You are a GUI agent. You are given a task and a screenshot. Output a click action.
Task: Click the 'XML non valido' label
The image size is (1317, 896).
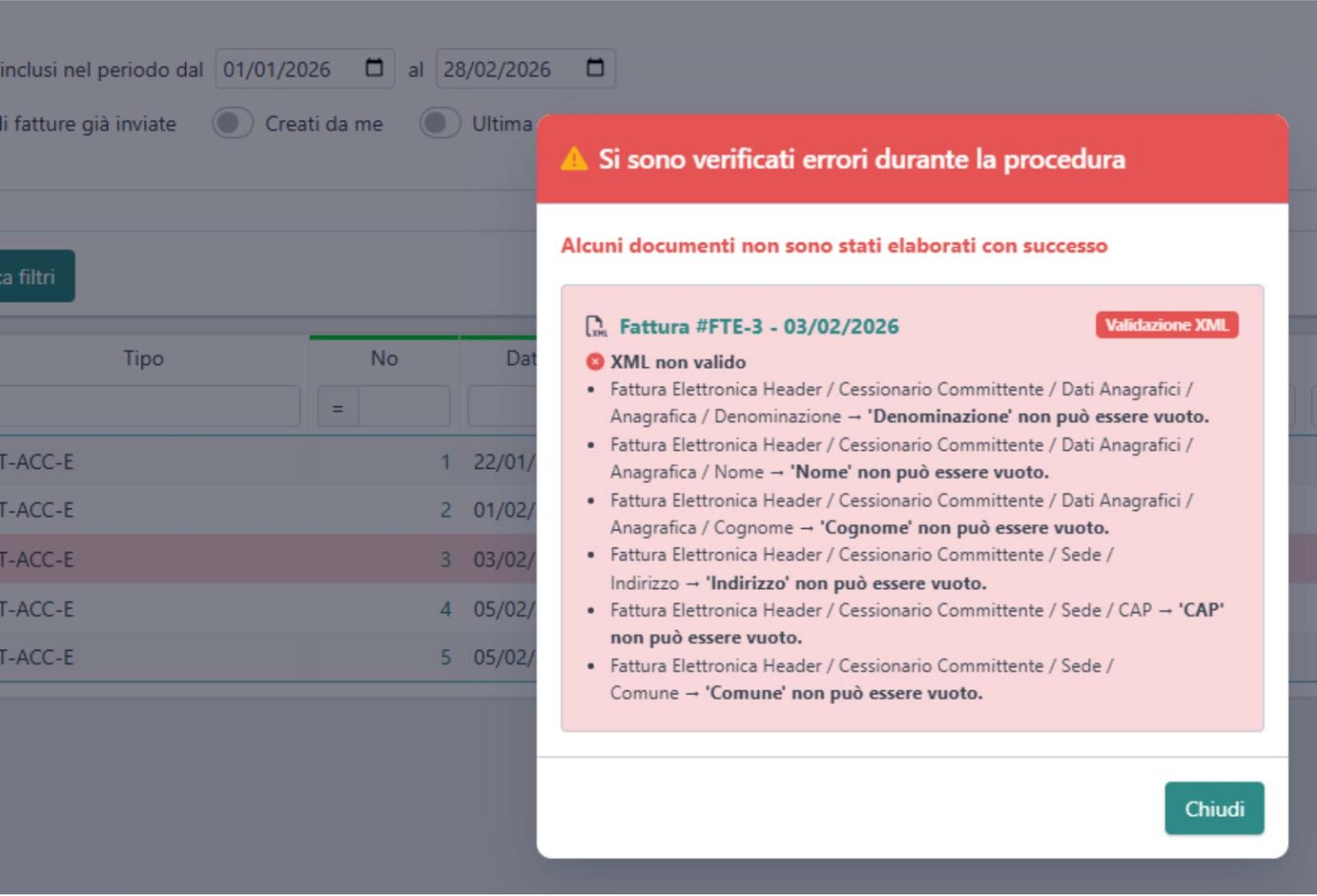pyautogui.click(x=678, y=362)
